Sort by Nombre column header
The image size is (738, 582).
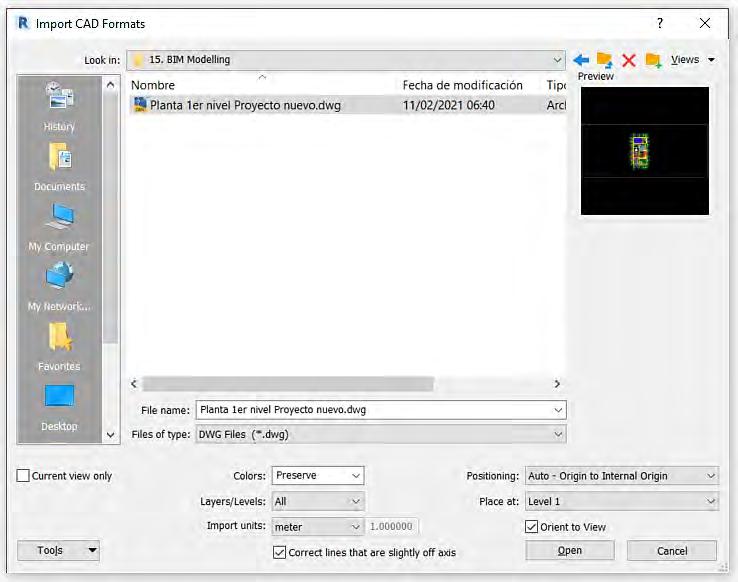[152, 85]
